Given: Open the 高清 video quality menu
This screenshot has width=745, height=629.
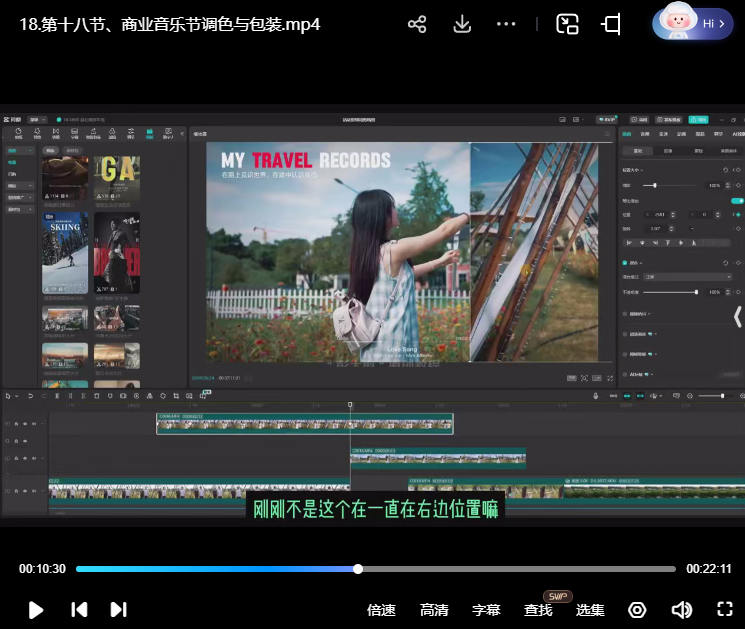Looking at the screenshot, I should click(434, 610).
